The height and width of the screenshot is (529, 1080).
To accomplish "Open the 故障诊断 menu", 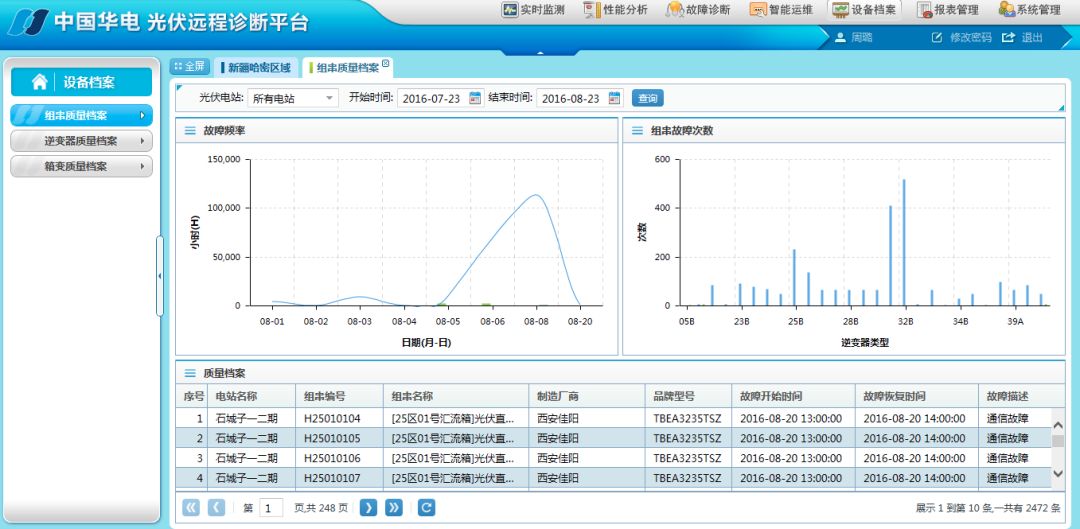I will coord(698,10).
